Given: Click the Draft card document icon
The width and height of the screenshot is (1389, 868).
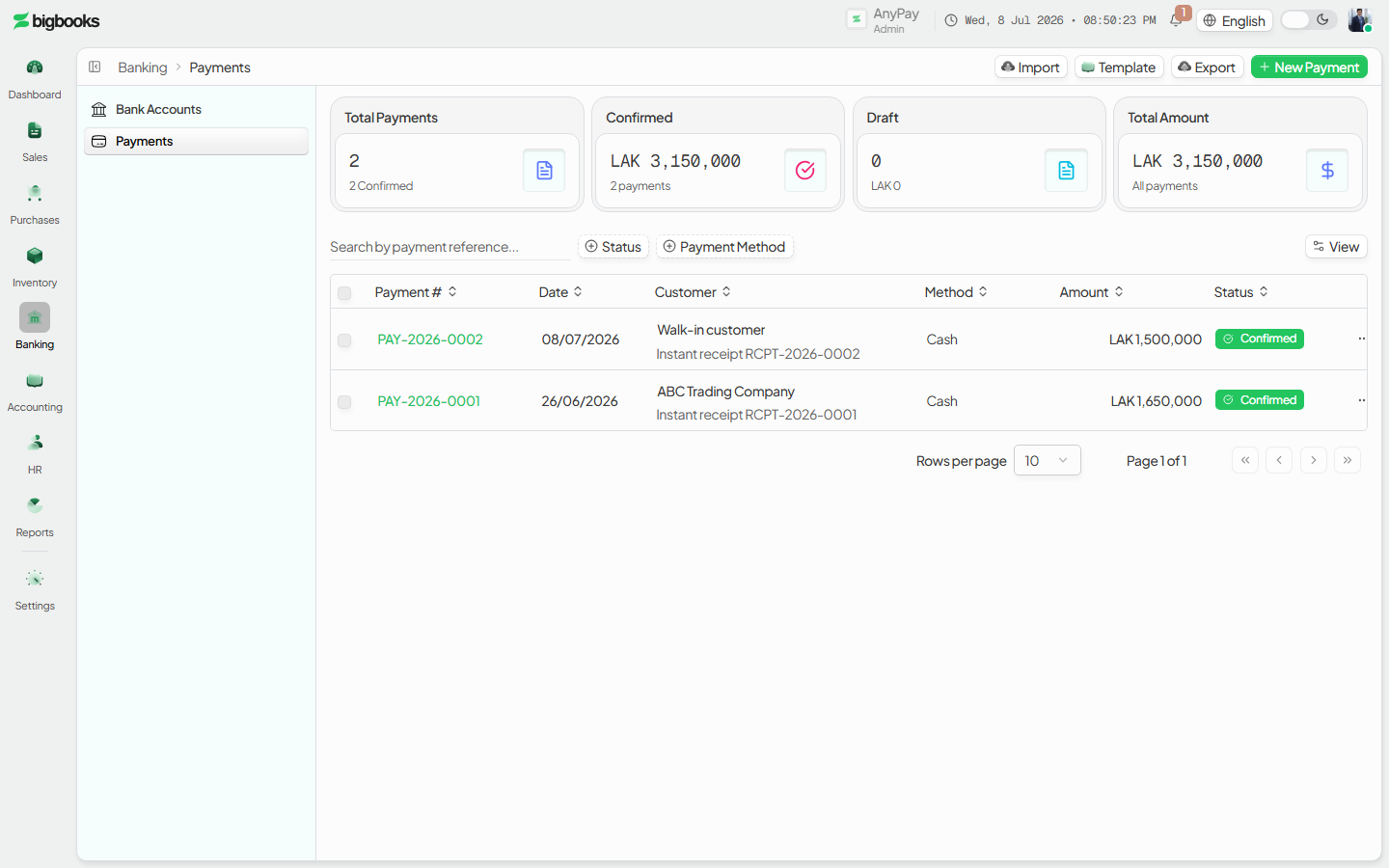Looking at the screenshot, I should (x=1066, y=171).
